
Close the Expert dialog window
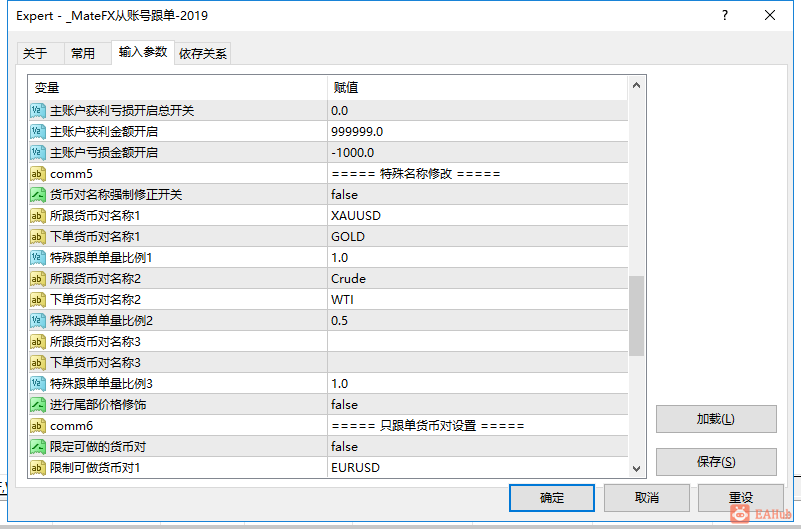[x=770, y=15]
